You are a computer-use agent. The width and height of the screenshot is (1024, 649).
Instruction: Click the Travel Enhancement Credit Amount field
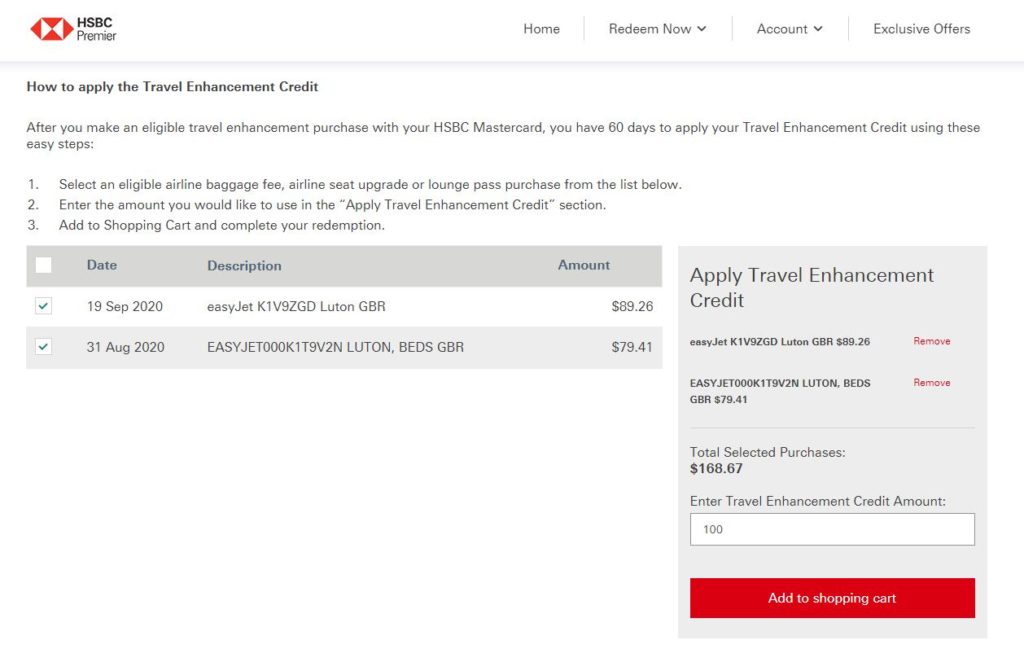click(832, 528)
